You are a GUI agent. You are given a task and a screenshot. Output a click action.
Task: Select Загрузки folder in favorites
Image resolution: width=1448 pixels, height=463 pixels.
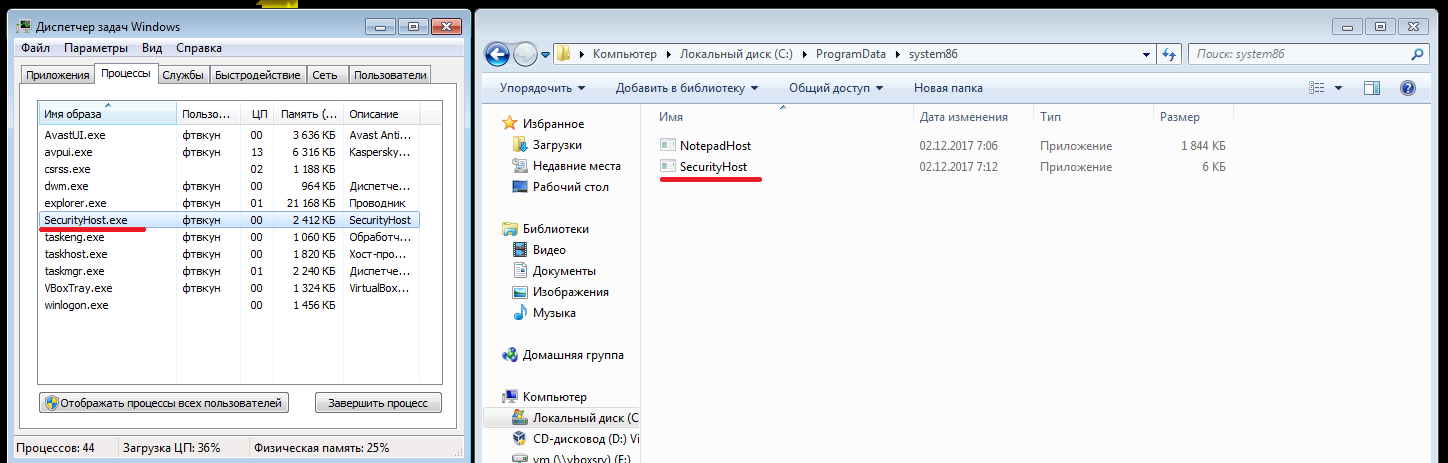[557, 145]
